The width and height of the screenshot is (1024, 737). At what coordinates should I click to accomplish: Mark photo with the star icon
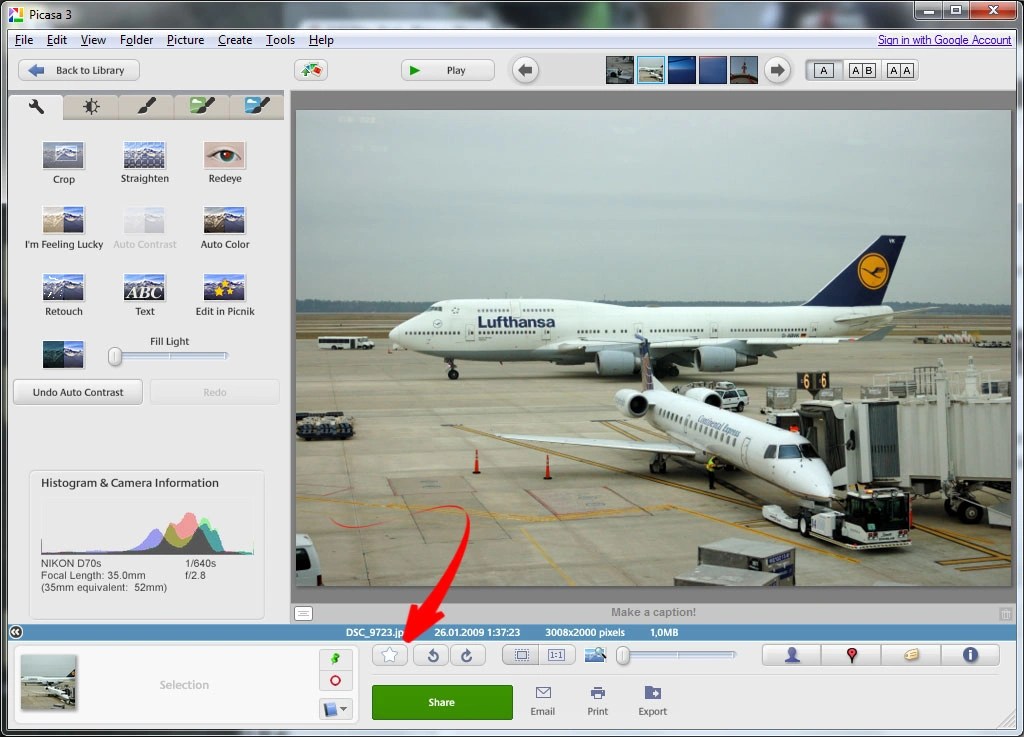coord(390,655)
